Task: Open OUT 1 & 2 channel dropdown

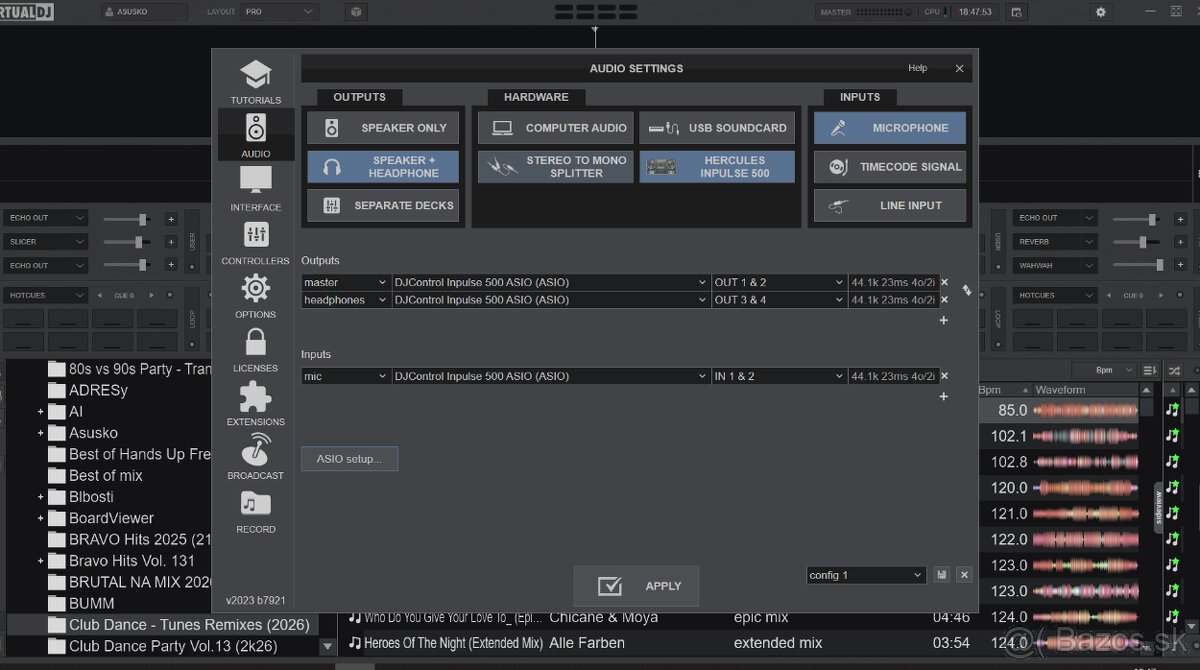Action: point(779,282)
